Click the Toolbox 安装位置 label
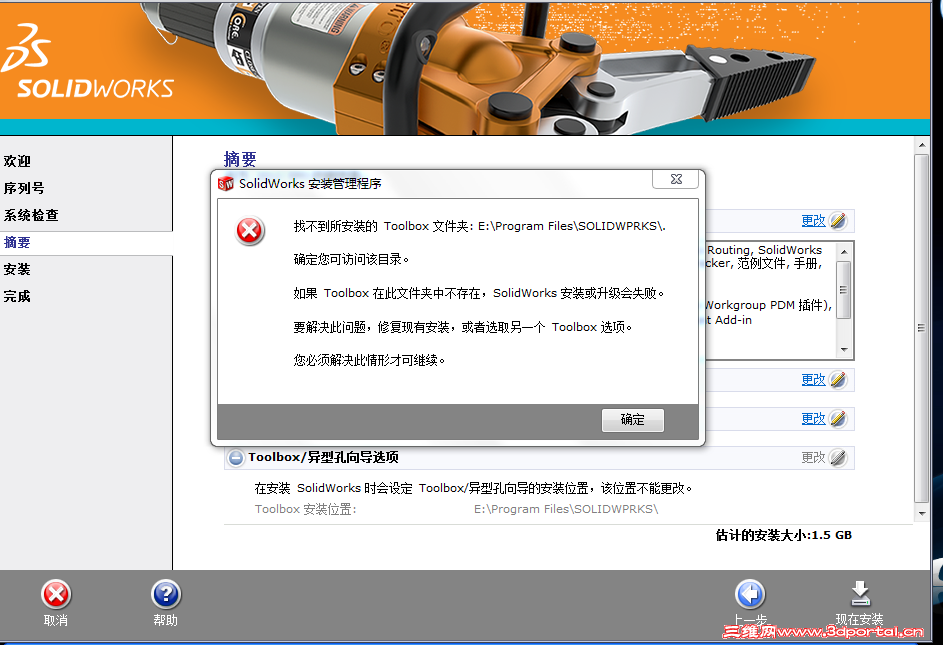 [x=306, y=509]
